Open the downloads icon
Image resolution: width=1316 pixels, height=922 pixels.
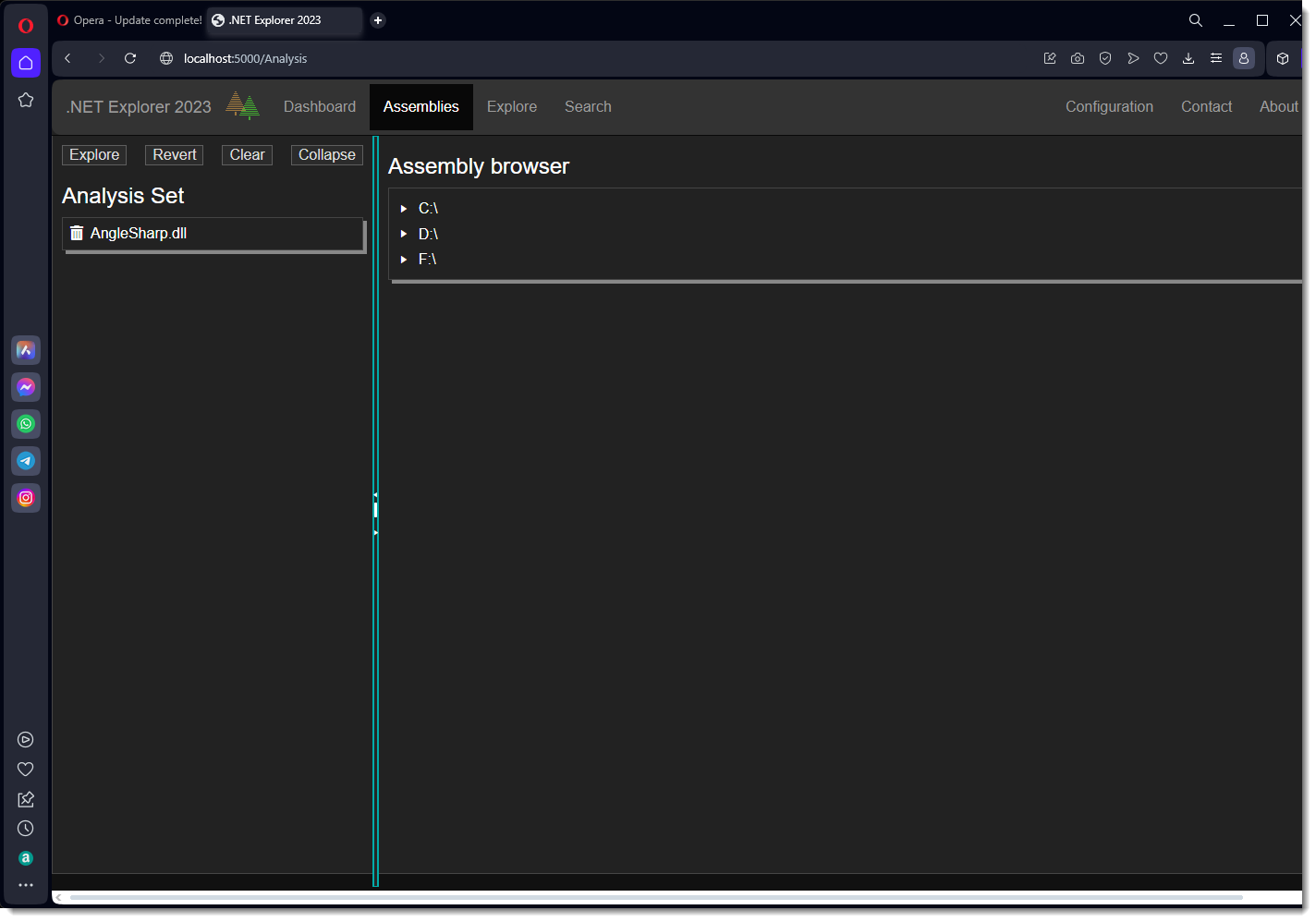click(1188, 58)
